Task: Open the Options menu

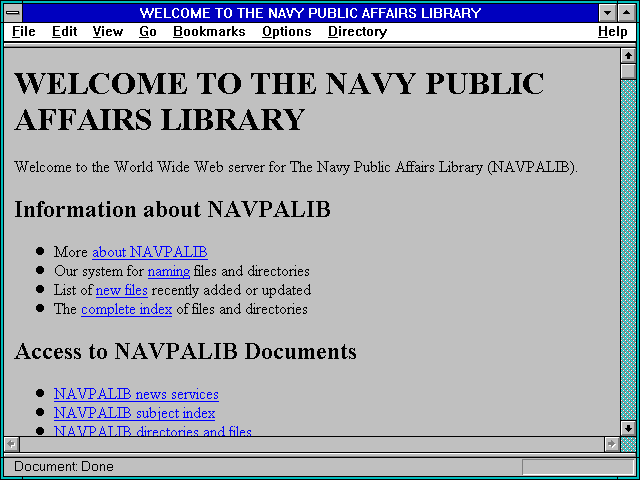Action: pos(287,31)
